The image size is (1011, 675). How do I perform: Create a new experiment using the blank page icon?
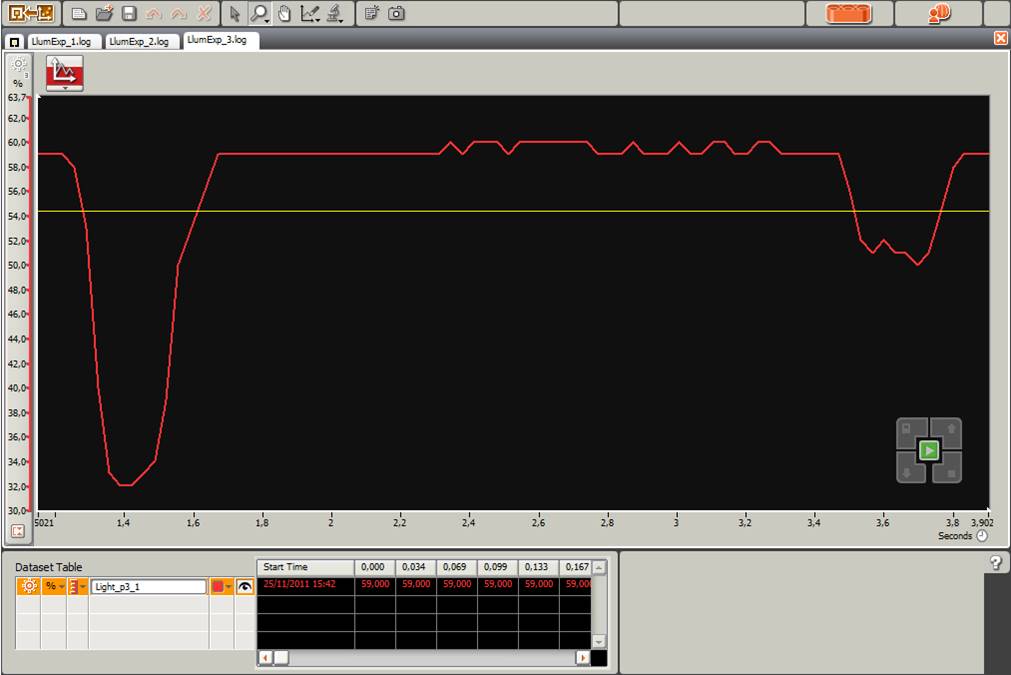point(80,13)
